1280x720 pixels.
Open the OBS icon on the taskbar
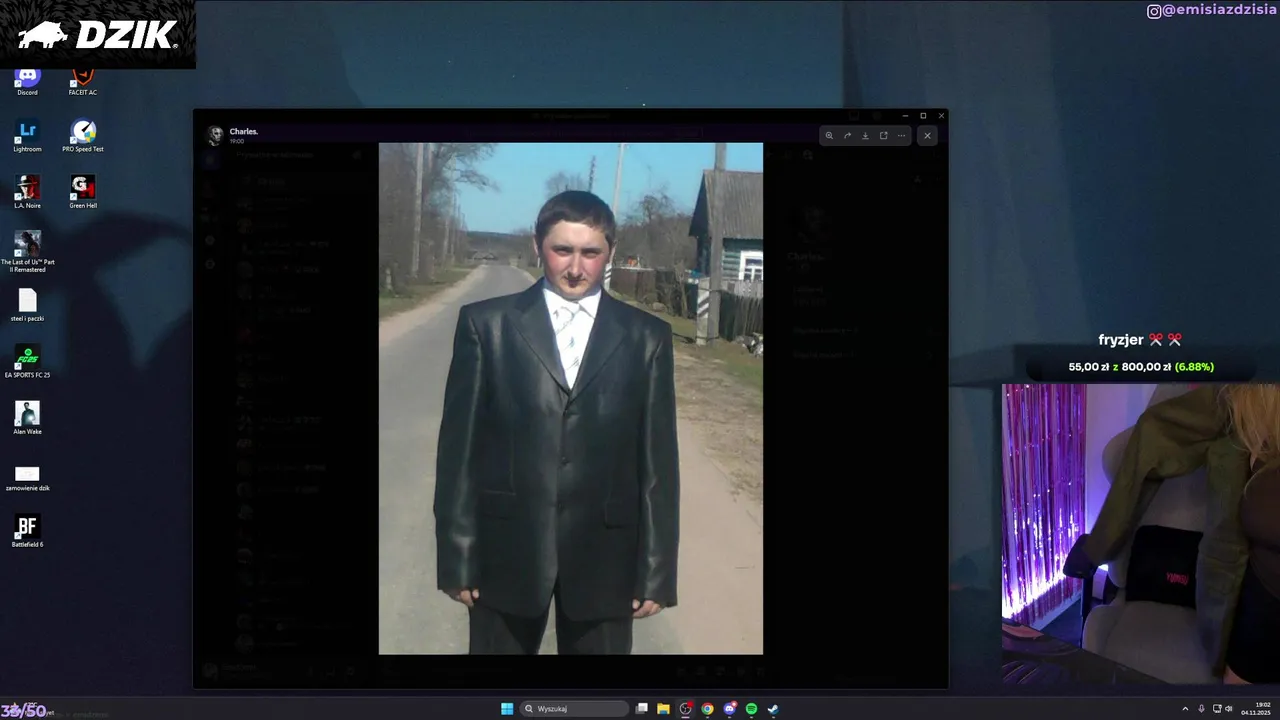coord(685,709)
